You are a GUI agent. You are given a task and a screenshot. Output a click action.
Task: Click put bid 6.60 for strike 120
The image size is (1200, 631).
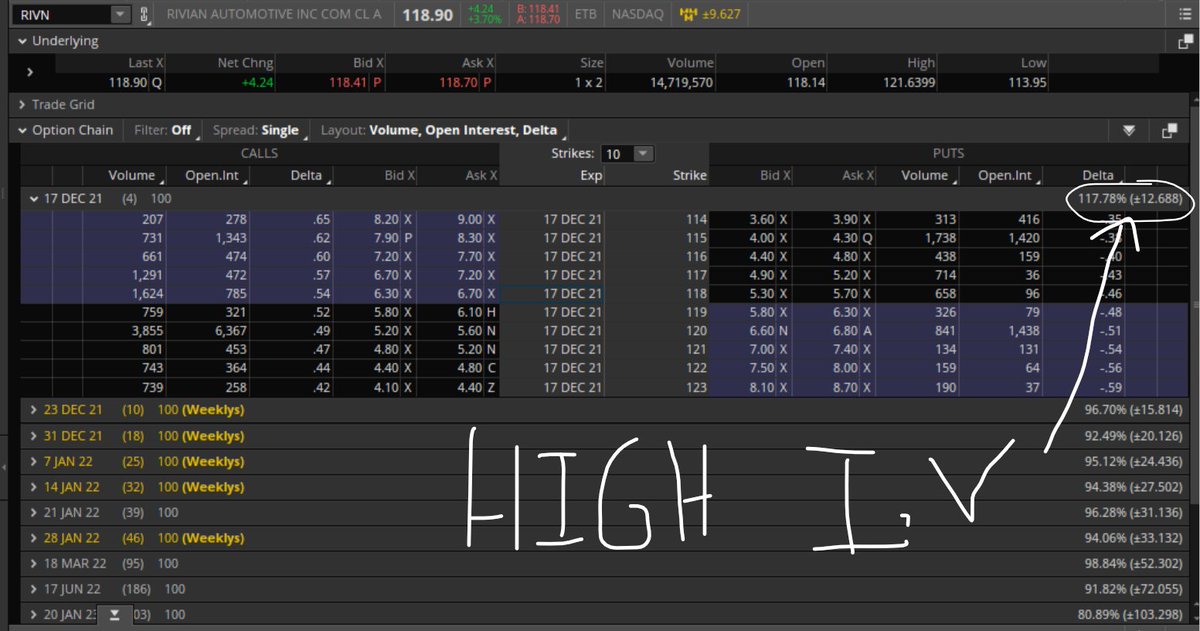(759, 331)
